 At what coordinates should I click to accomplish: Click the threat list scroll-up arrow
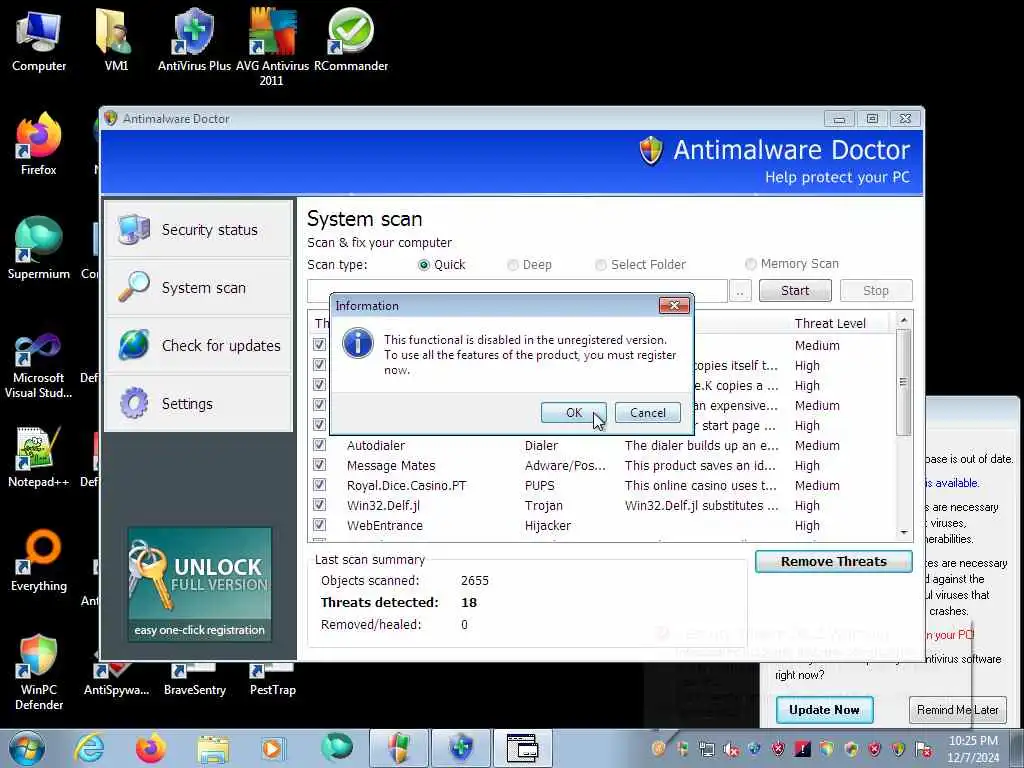904,321
